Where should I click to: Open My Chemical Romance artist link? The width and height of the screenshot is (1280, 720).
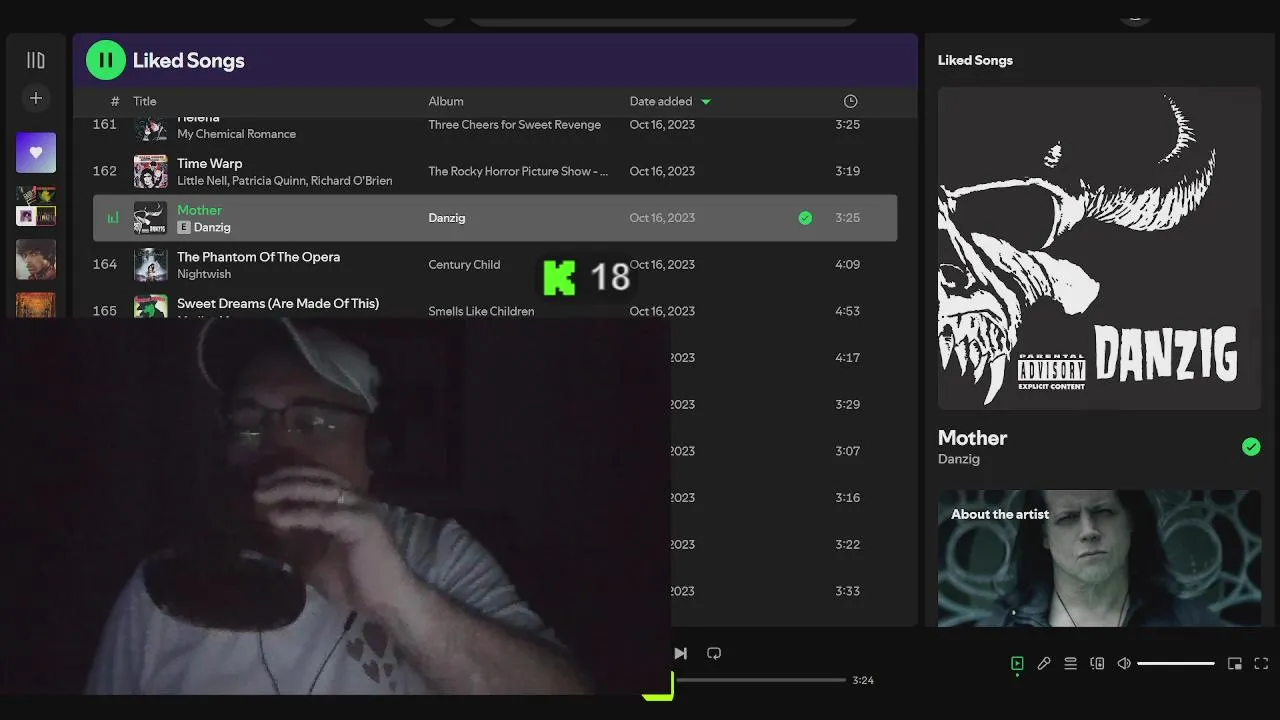236,134
